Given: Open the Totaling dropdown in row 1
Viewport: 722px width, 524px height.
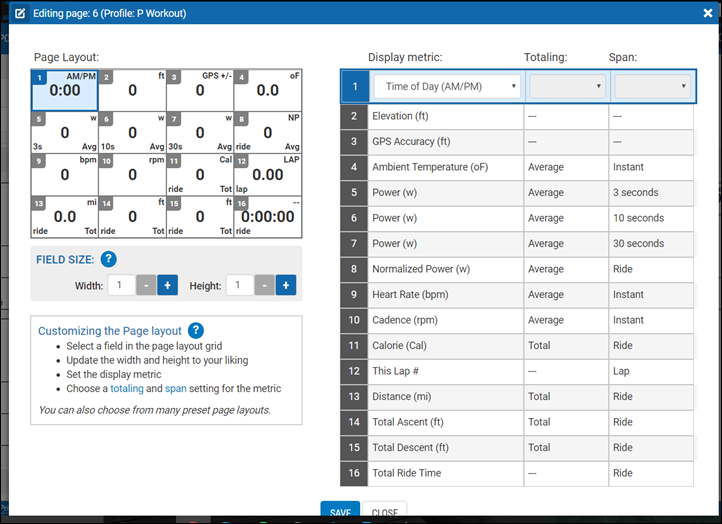Looking at the screenshot, I should point(567,87).
